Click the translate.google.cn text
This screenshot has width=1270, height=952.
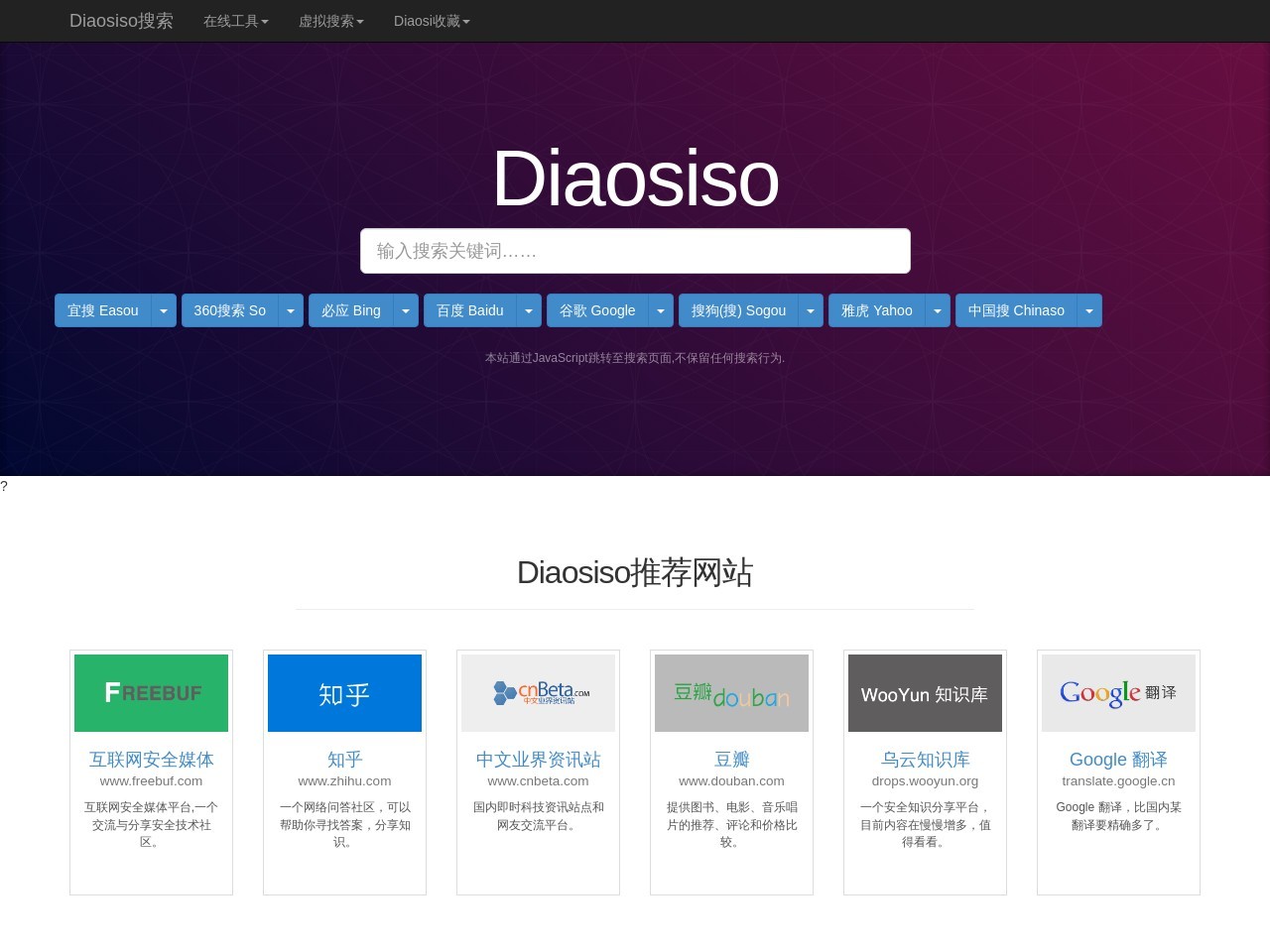(x=1118, y=781)
